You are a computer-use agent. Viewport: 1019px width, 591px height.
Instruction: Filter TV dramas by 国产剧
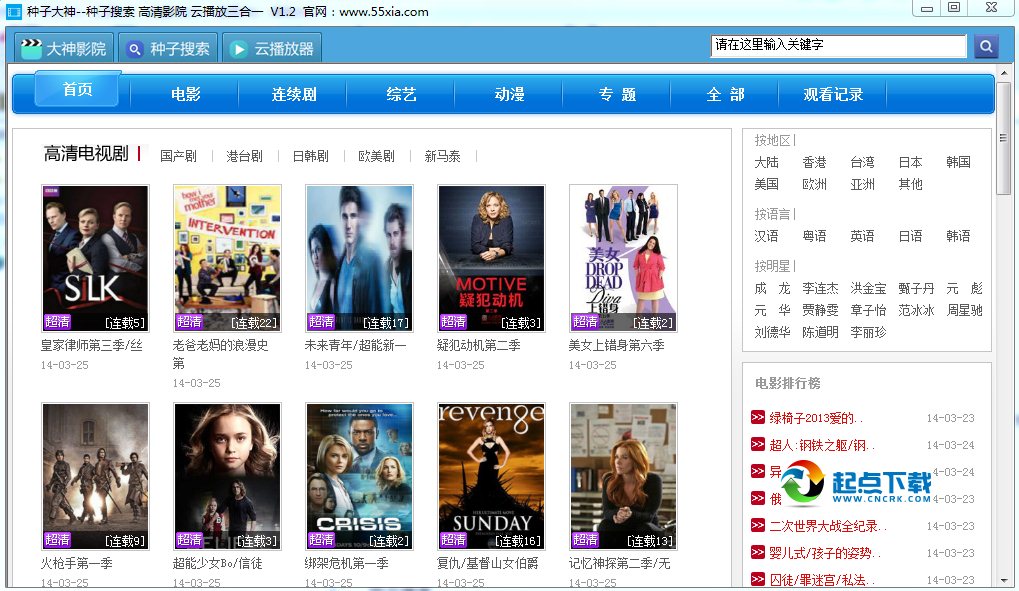pos(178,156)
